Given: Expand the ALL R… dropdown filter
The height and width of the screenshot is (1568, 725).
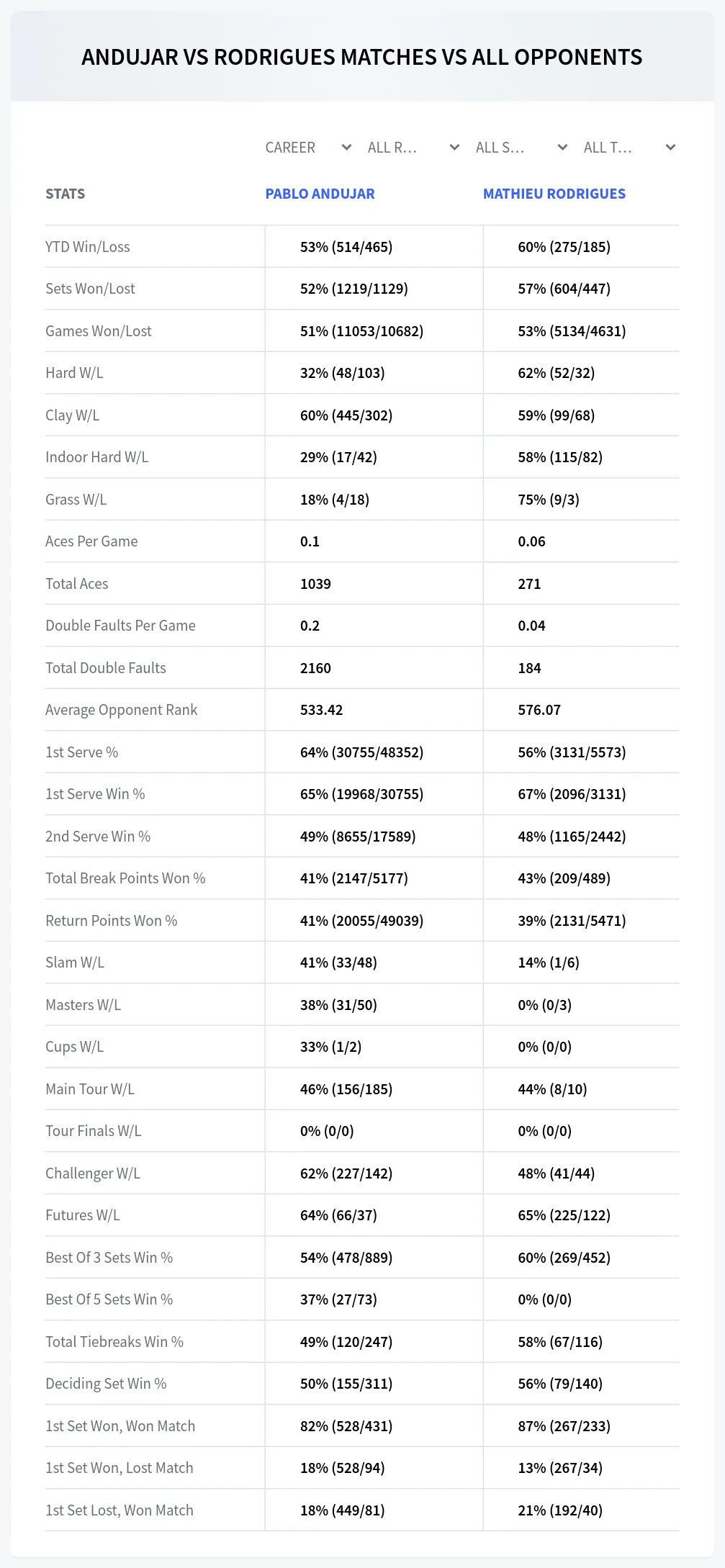Looking at the screenshot, I should [x=413, y=148].
